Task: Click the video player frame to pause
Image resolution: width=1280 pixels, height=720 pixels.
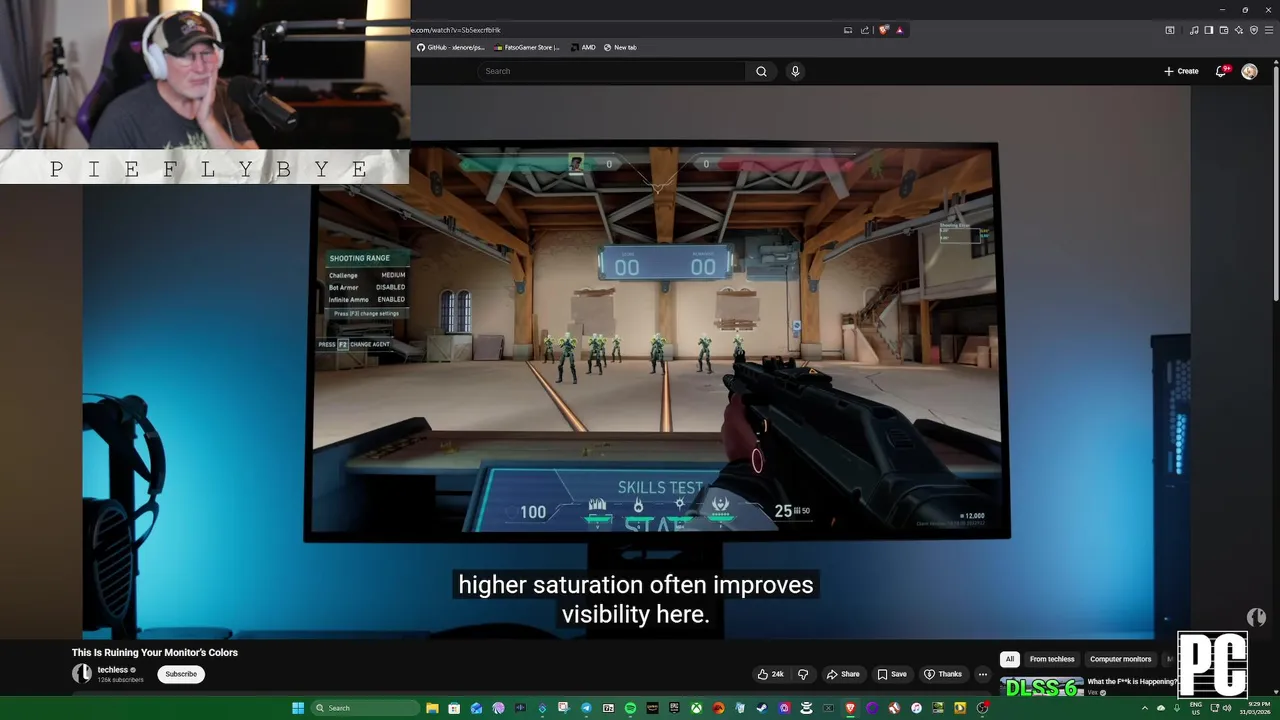Action: [636, 362]
